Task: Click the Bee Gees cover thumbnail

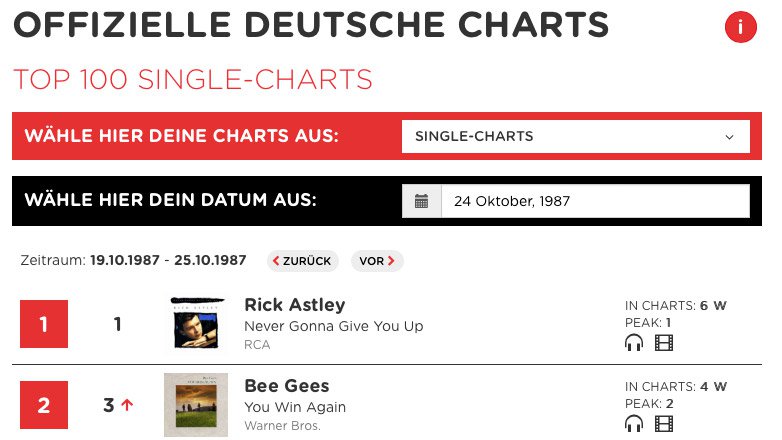Action: pyautogui.click(x=196, y=405)
